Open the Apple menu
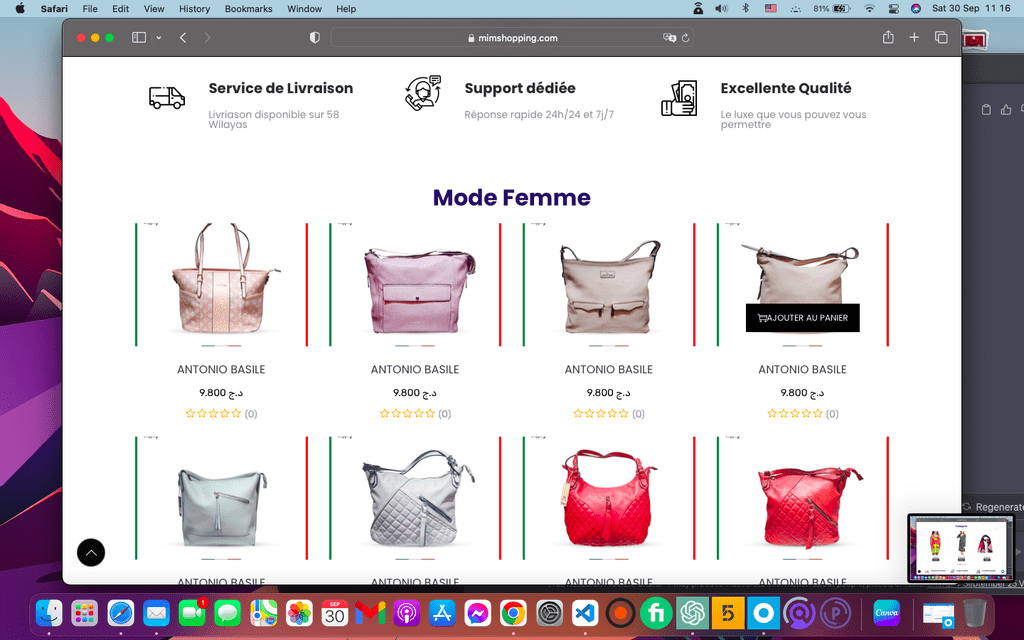The image size is (1024, 640). point(20,8)
